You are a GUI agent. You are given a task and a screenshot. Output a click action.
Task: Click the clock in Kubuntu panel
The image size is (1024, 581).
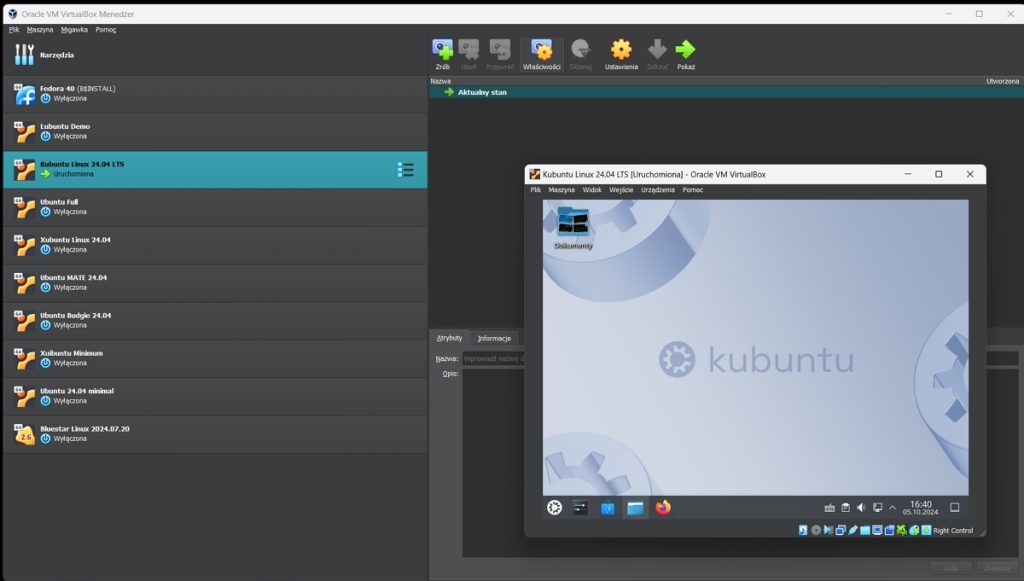click(x=920, y=508)
